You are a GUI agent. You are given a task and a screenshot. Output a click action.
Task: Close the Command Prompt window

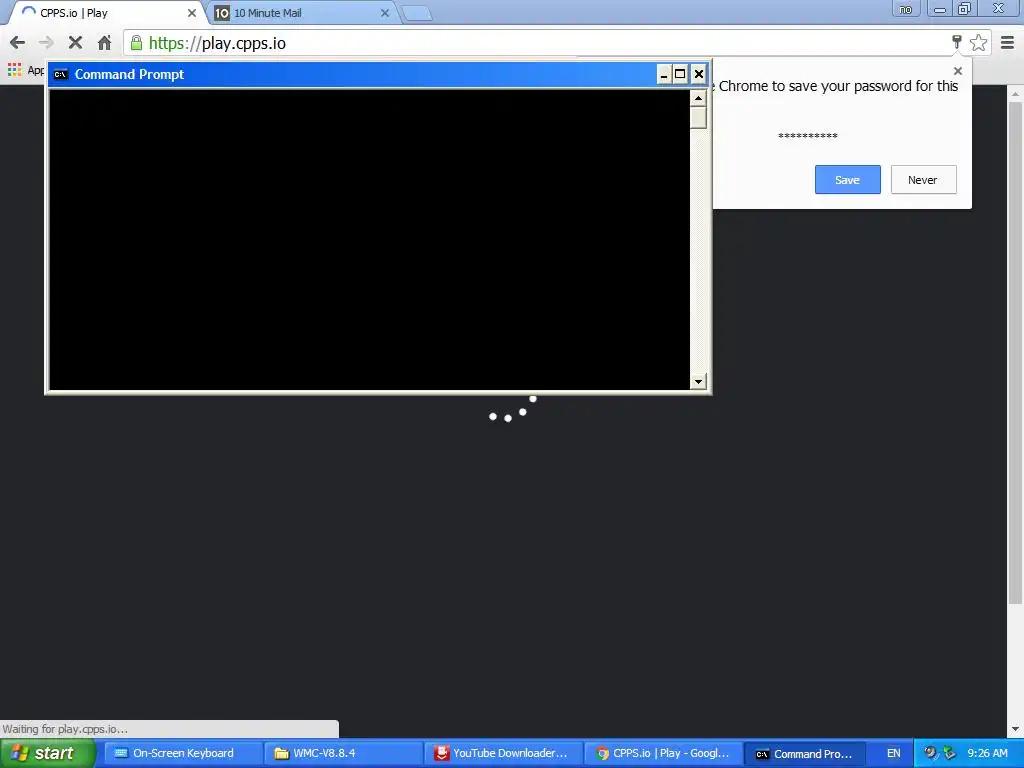699,74
